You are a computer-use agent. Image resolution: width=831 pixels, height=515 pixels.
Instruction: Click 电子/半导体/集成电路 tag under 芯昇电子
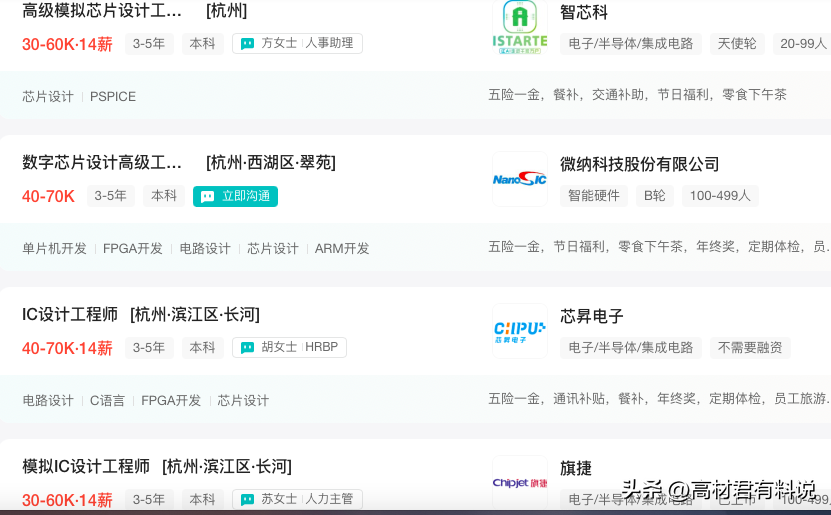click(x=631, y=348)
